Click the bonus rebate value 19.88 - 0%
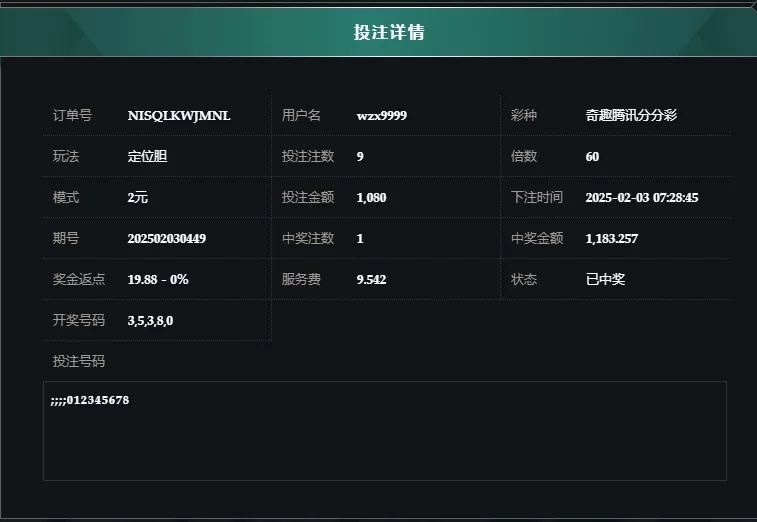Image resolution: width=757 pixels, height=522 pixels. 157,280
